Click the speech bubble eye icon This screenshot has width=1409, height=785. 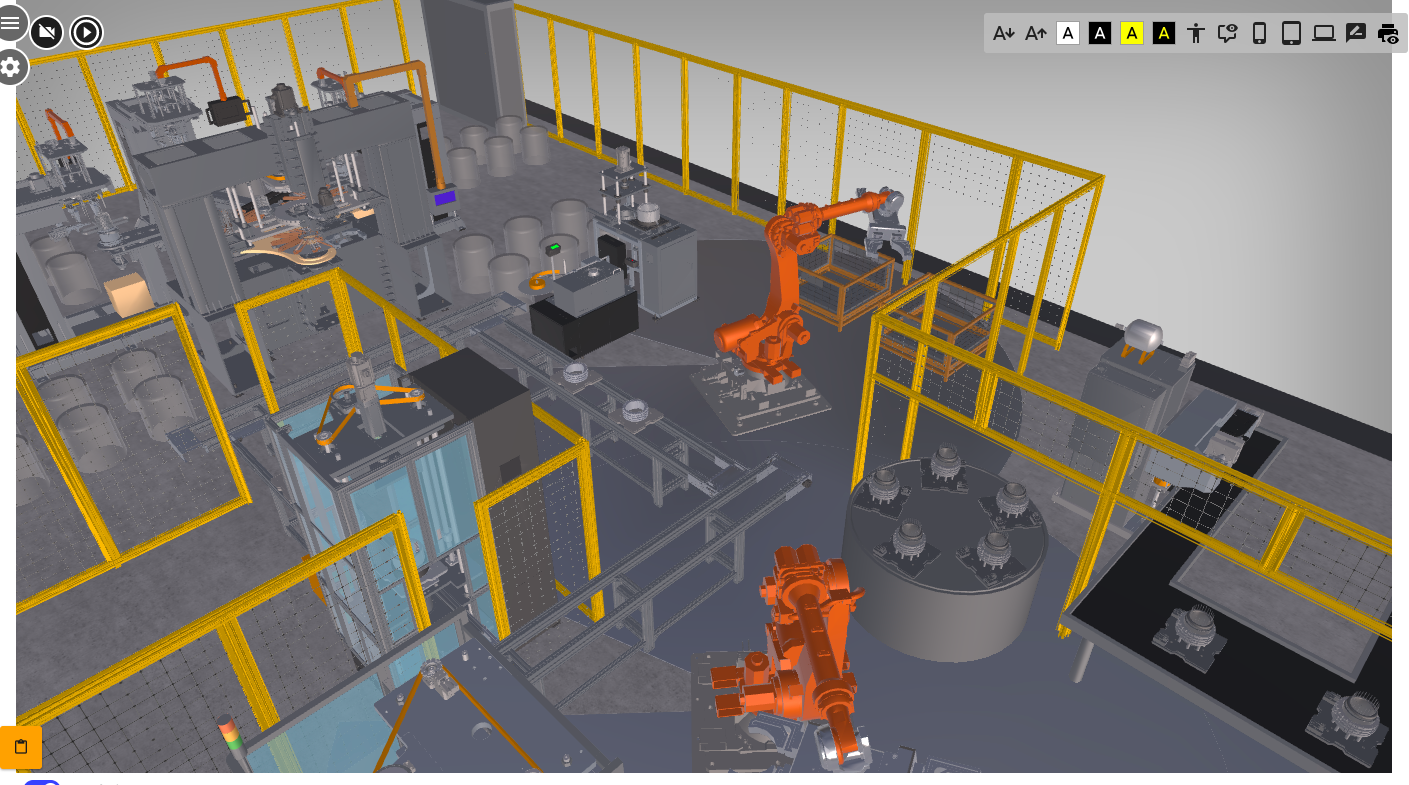tap(1228, 33)
